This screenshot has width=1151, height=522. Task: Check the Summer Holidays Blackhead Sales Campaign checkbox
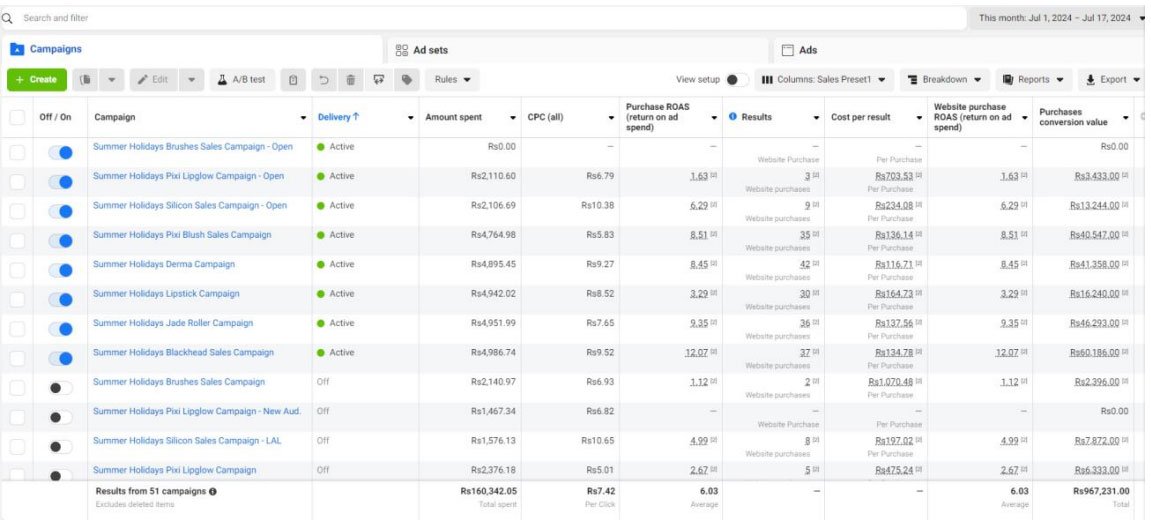point(17,358)
